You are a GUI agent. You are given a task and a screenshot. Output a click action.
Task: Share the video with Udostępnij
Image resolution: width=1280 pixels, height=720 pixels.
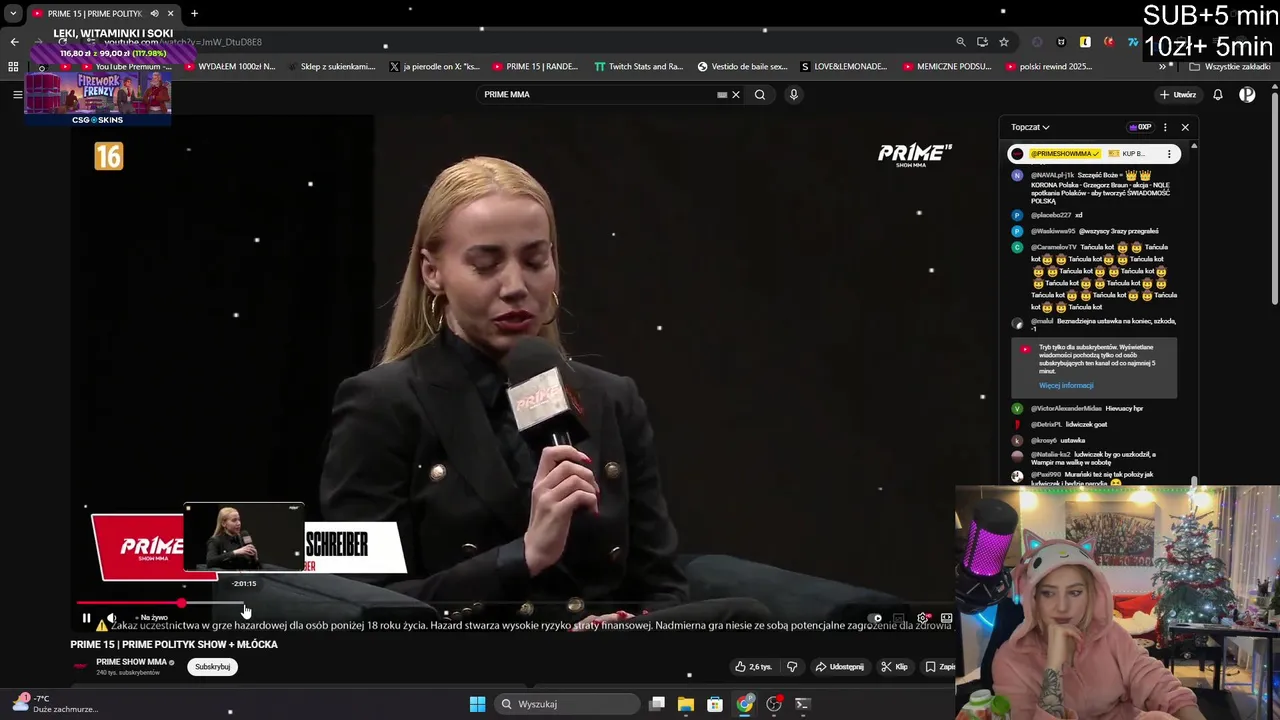(x=839, y=667)
